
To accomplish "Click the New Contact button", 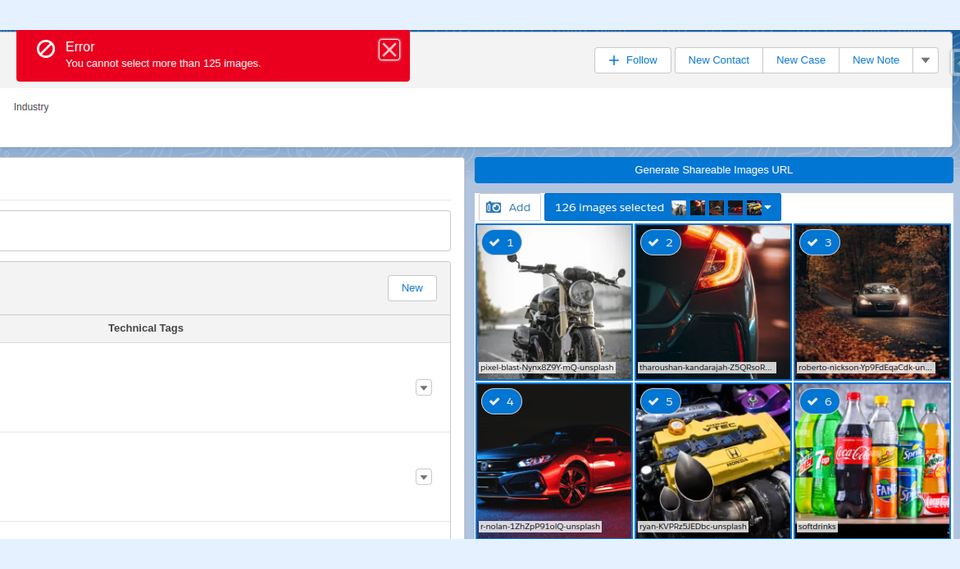I will 718,60.
